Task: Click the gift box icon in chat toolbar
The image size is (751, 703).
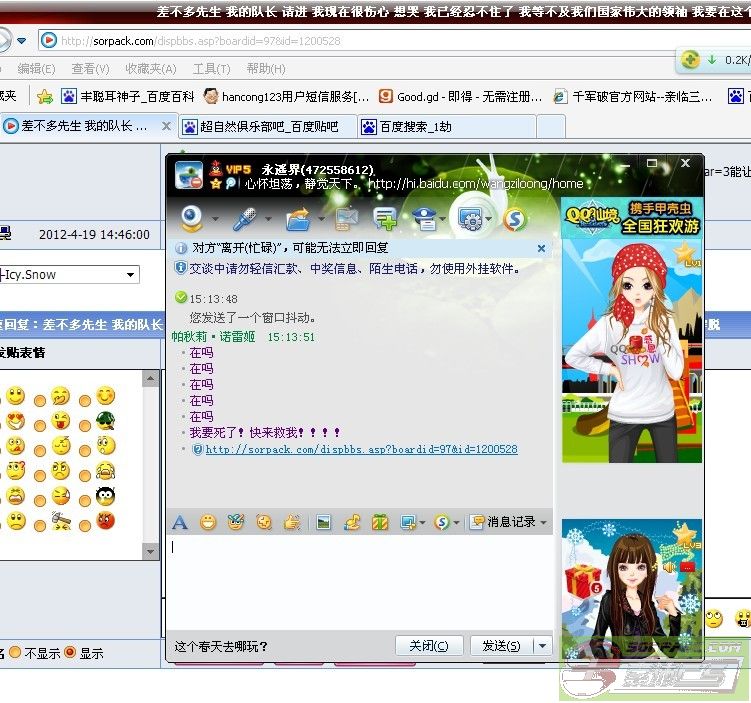Action: 380,522
